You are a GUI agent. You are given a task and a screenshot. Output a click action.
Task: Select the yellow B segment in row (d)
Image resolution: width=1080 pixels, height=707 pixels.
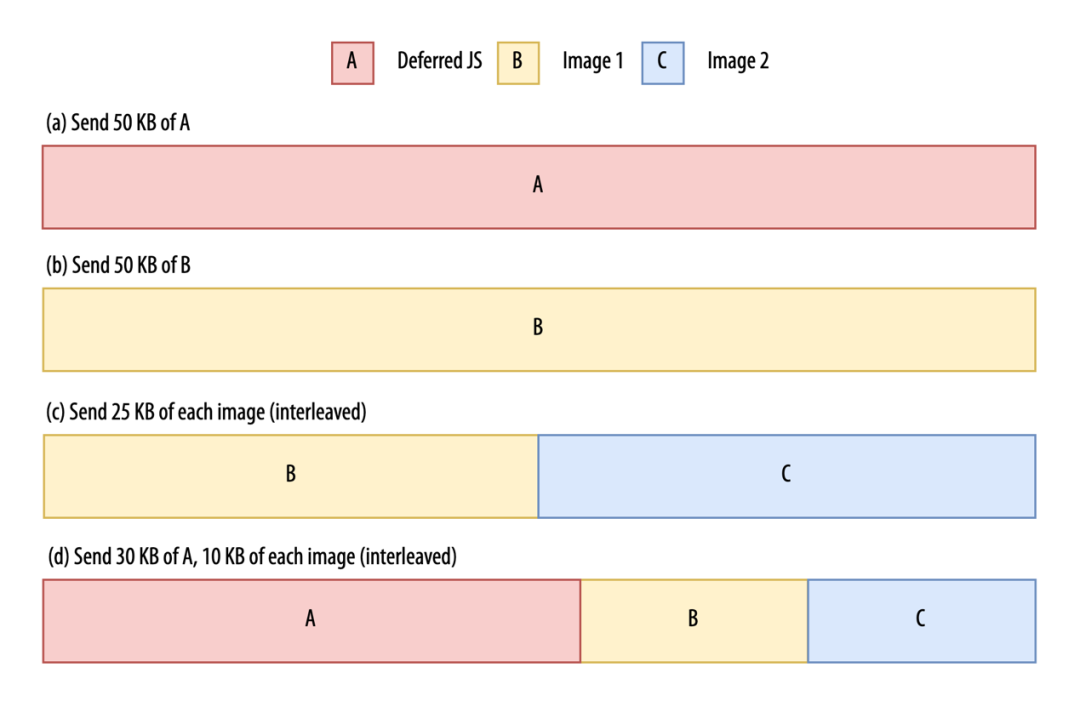[693, 620]
